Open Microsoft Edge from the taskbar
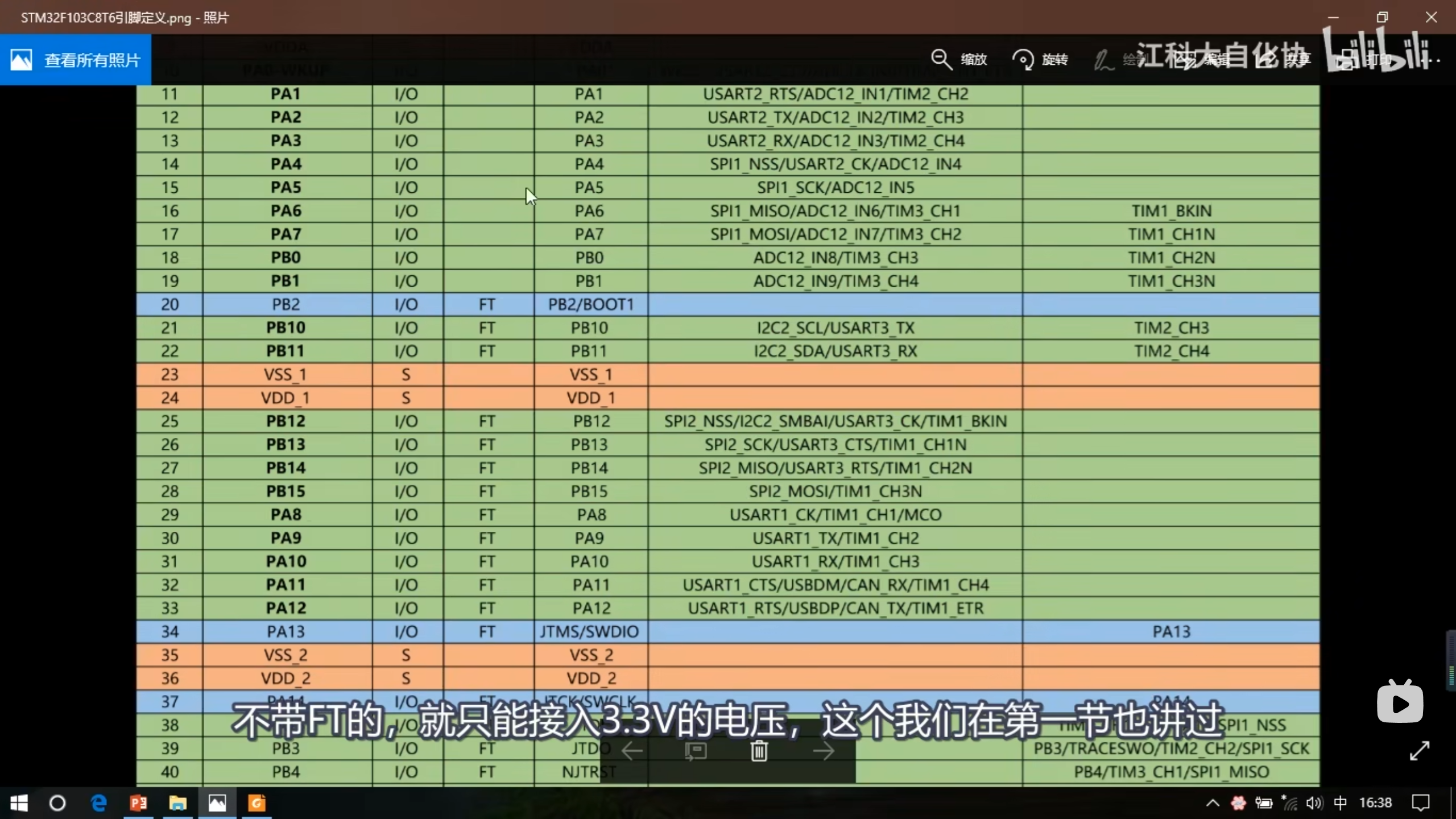The height and width of the screenshot is (819, 1456). point(98,803)
